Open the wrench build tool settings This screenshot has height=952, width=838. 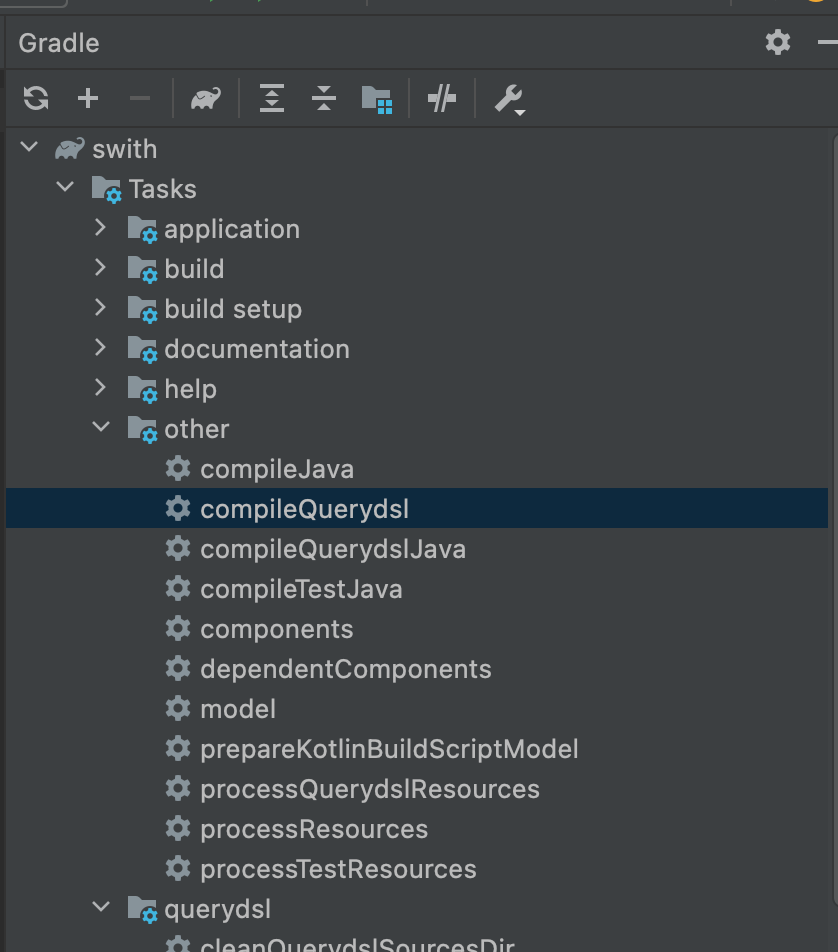[x=509, y=100]
